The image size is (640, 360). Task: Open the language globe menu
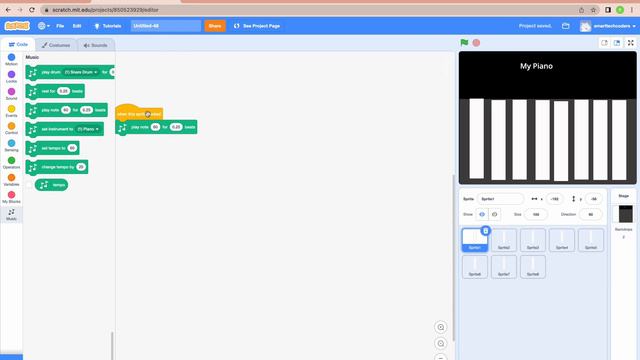click(x=44, y=26)
